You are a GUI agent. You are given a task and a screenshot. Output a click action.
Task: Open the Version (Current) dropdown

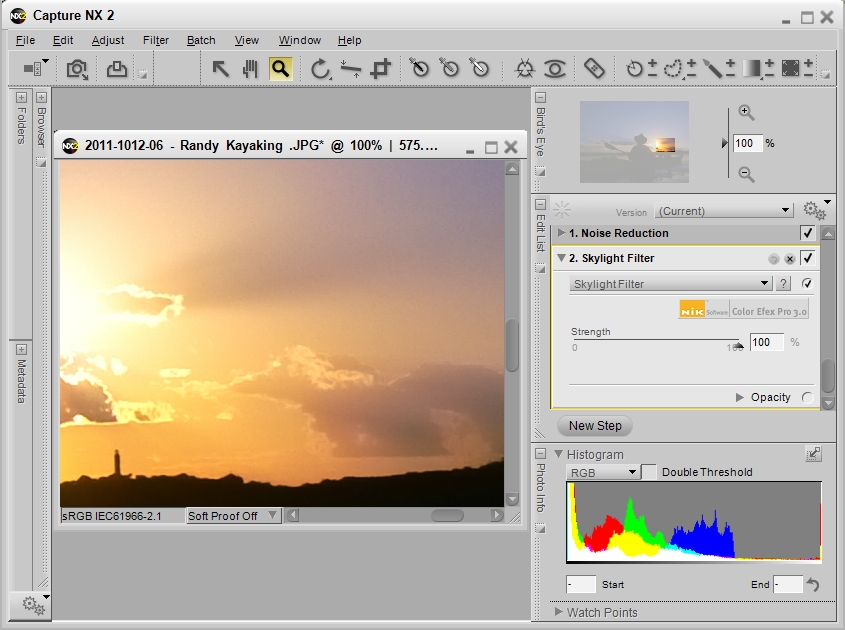coord(723,211)
